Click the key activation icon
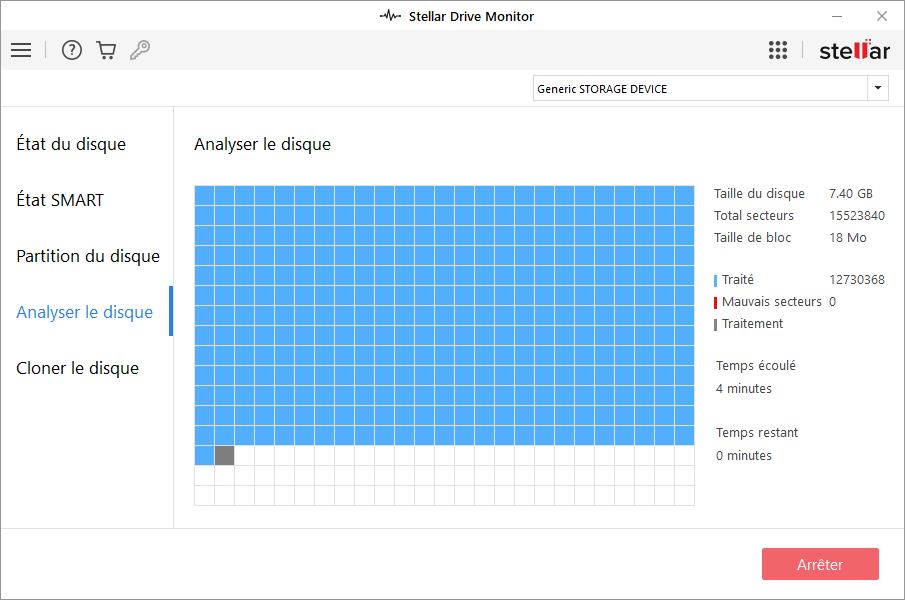The width and height of the screenshot is (905, 600). tap(140, 50)
